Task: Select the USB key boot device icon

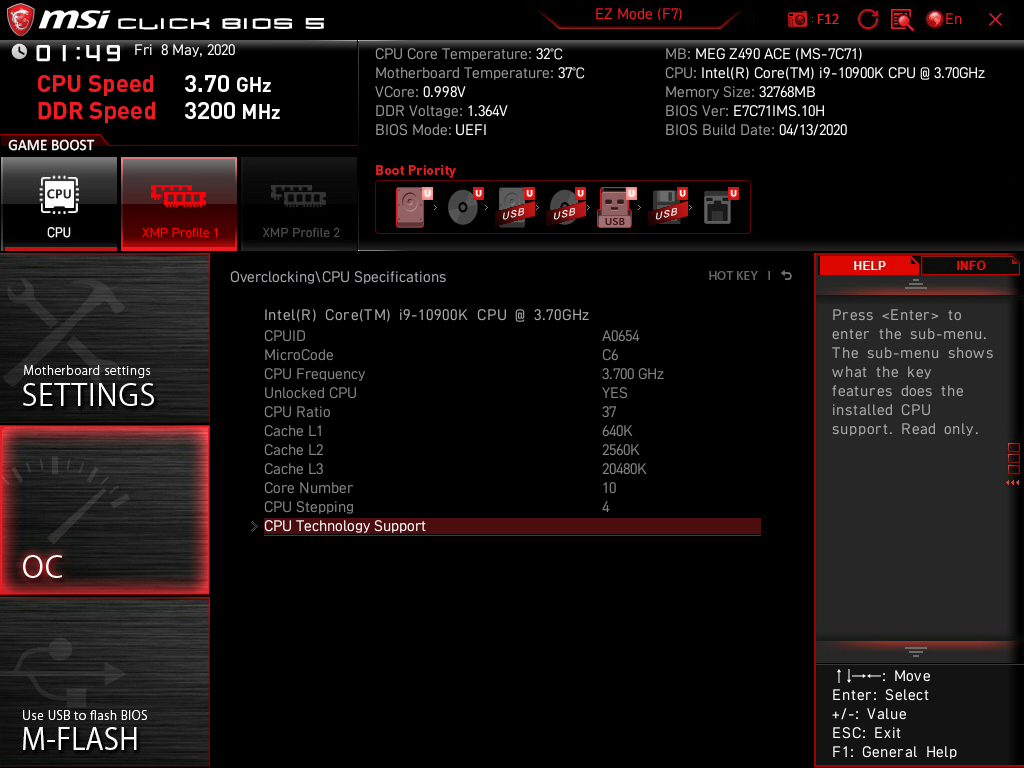Action: point(616,207)
